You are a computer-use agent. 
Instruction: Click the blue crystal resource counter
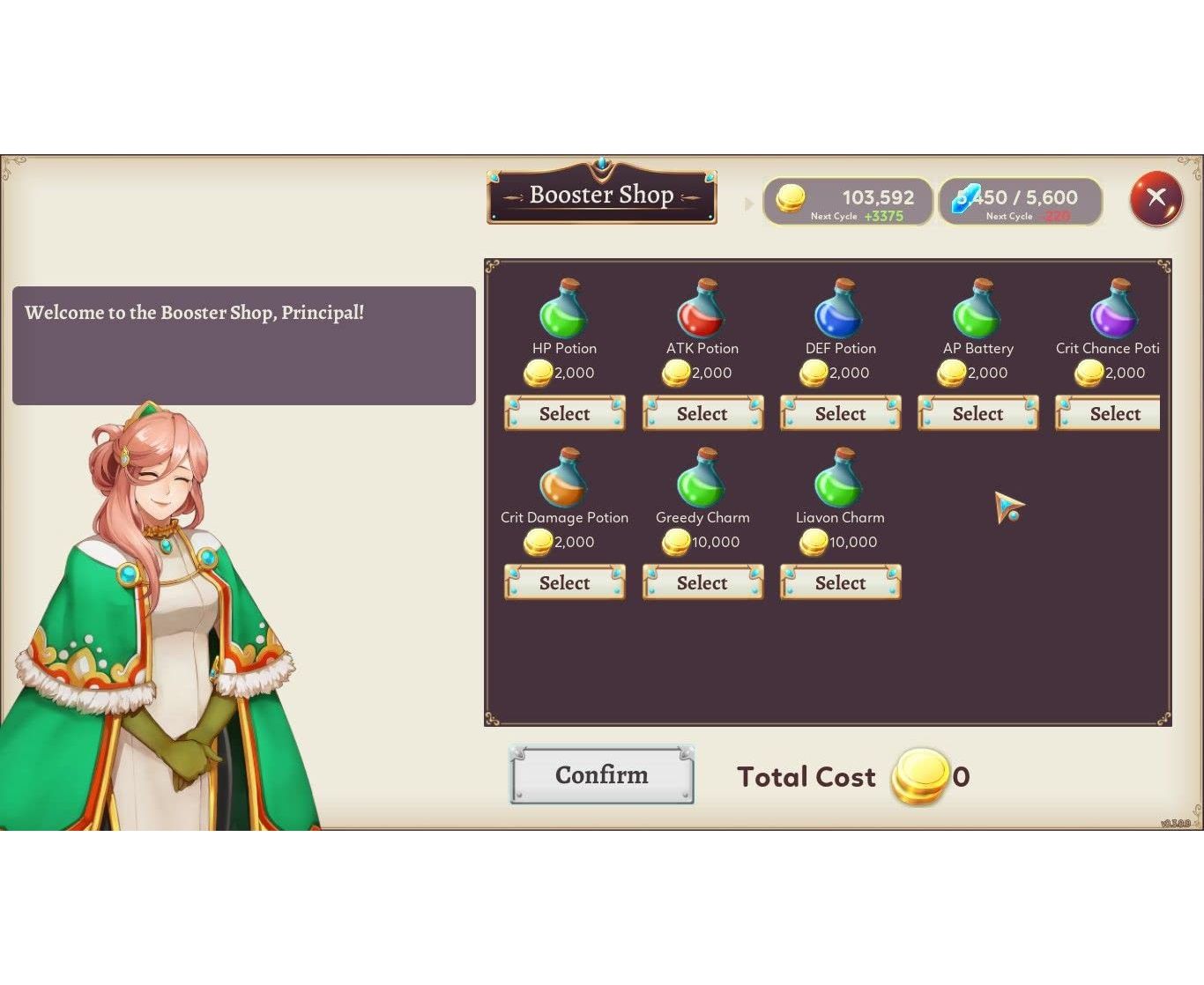point(1021,202)
